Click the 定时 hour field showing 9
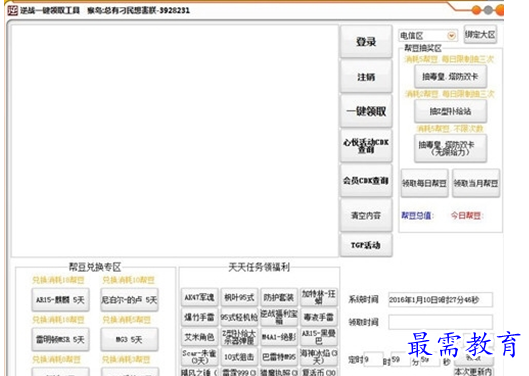529x376 pixels. (373, 359)
